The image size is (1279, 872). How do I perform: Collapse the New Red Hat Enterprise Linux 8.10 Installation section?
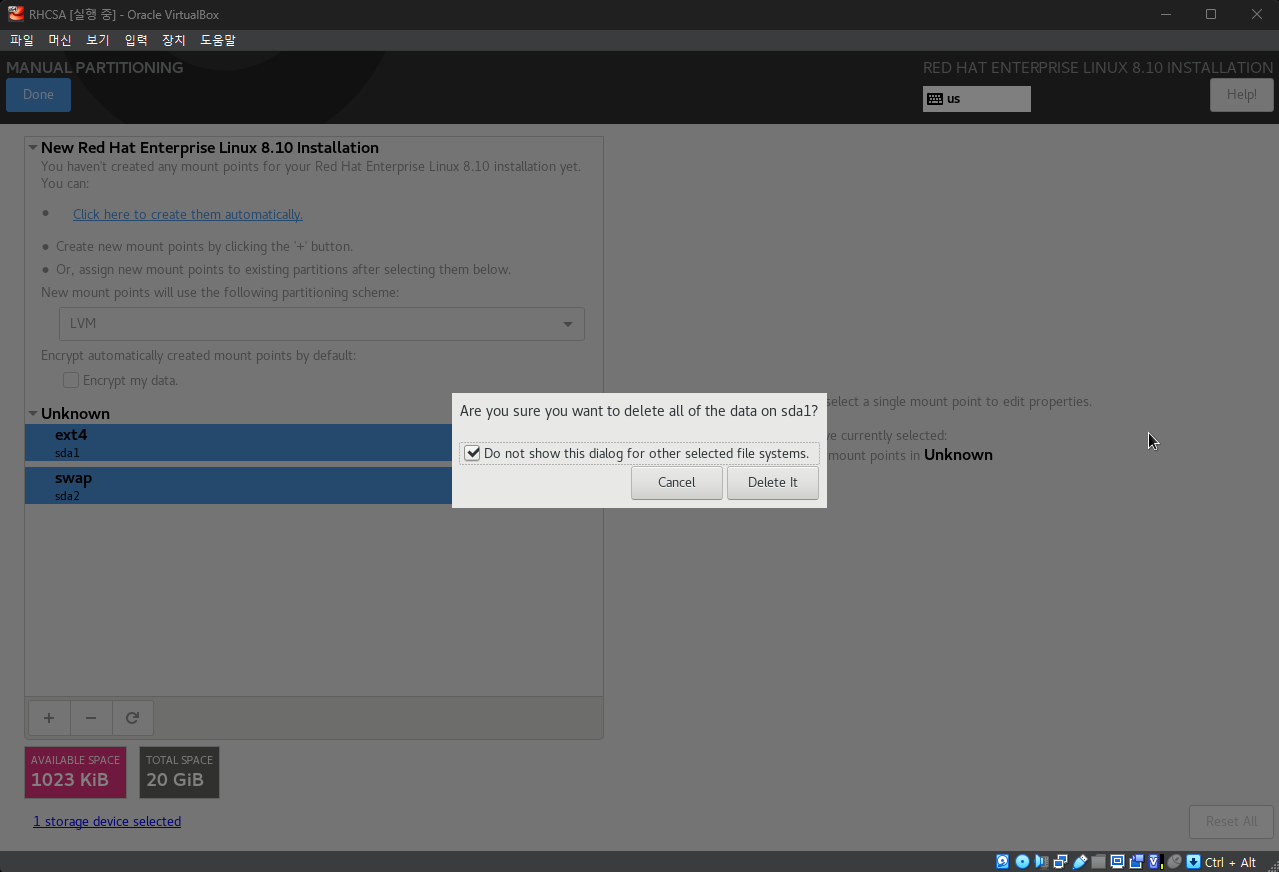coord(33,148)
